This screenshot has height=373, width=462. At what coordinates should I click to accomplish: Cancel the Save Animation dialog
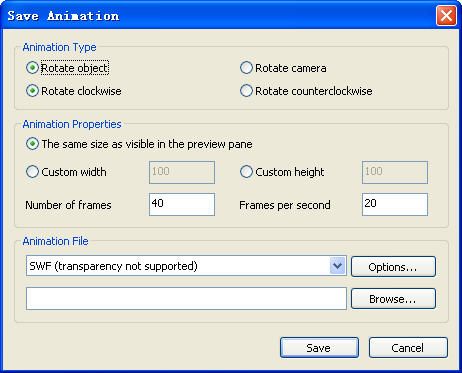click(408, 348)
